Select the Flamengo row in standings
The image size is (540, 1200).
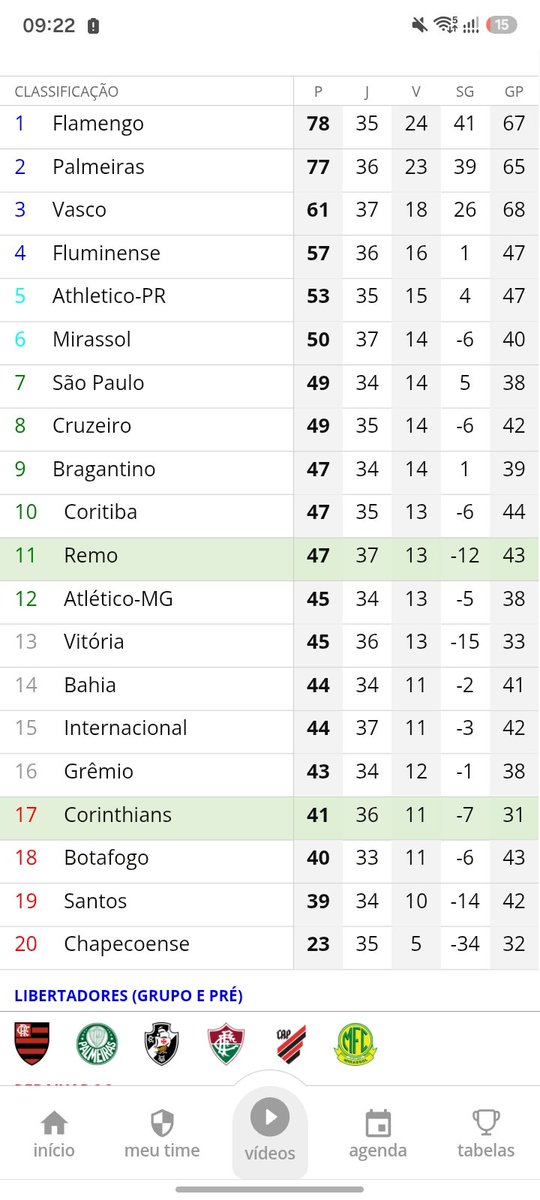click(270, 124)
